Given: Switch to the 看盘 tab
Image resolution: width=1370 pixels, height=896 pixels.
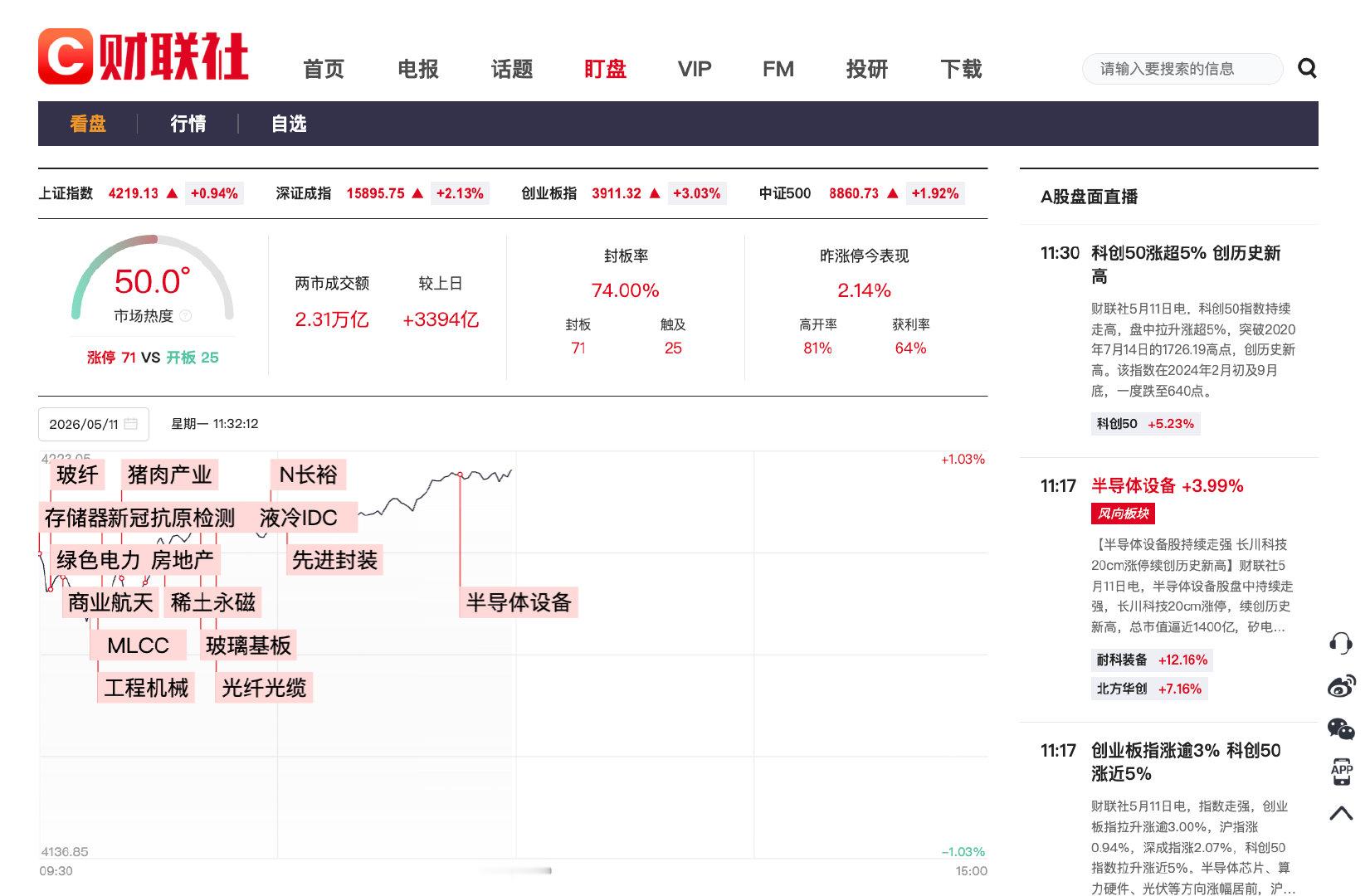Looking at the screenshot, I should (88, 124).
